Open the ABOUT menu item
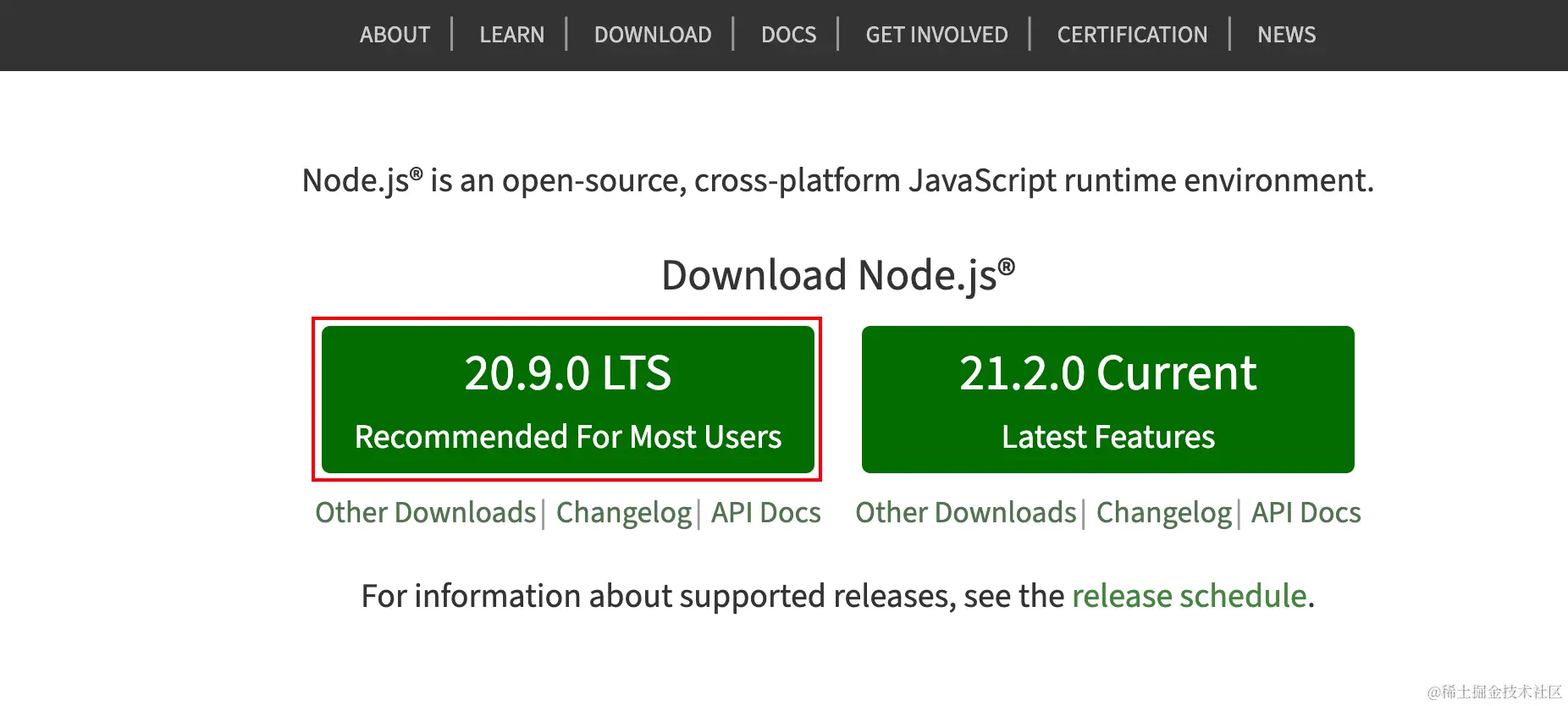1568x706 pixels. click(x=395, y=35)
